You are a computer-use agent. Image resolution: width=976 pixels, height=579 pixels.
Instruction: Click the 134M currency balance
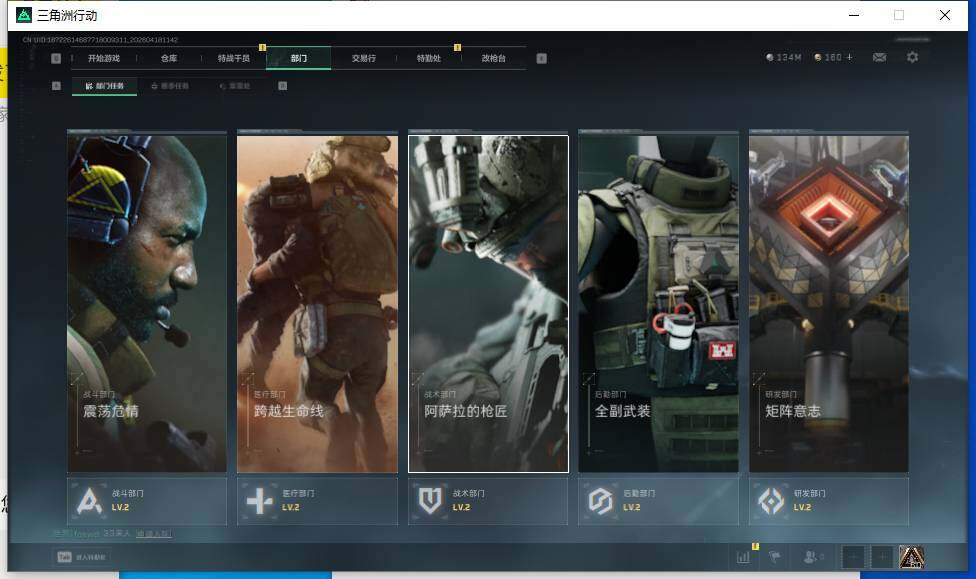click(x=784, y=57)
